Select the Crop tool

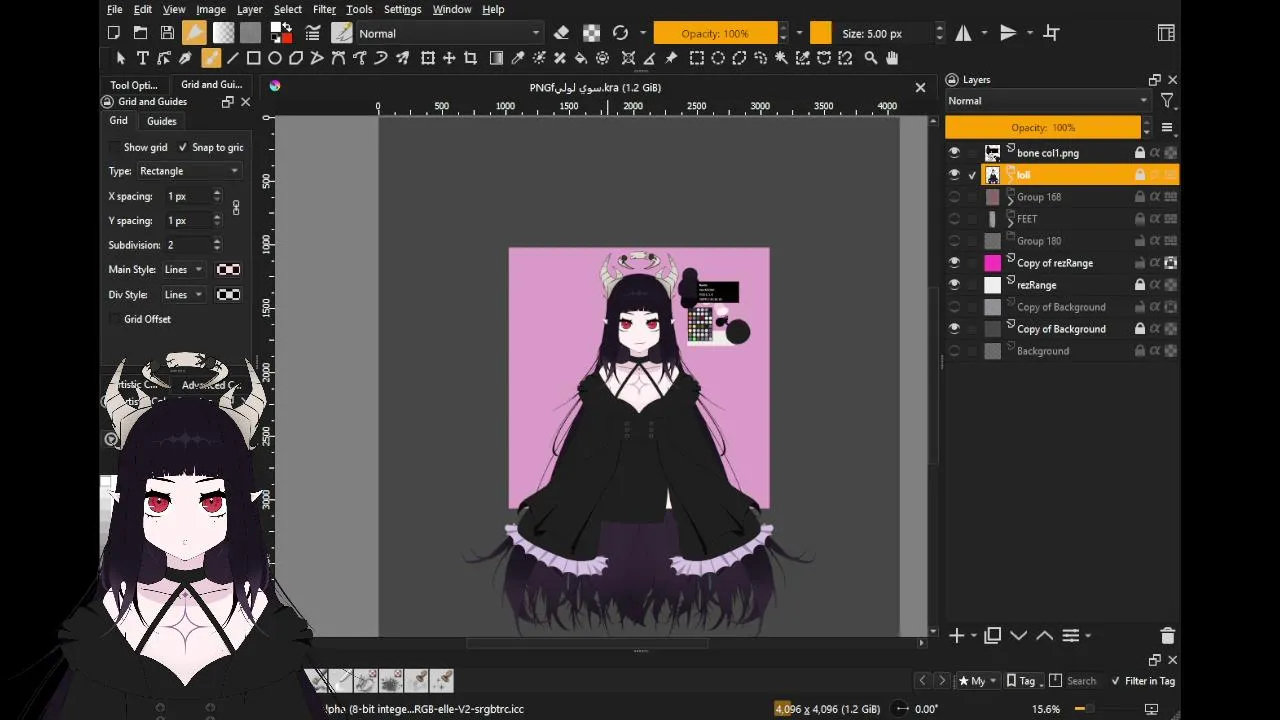pyautogui.click(x=470, y=58)
